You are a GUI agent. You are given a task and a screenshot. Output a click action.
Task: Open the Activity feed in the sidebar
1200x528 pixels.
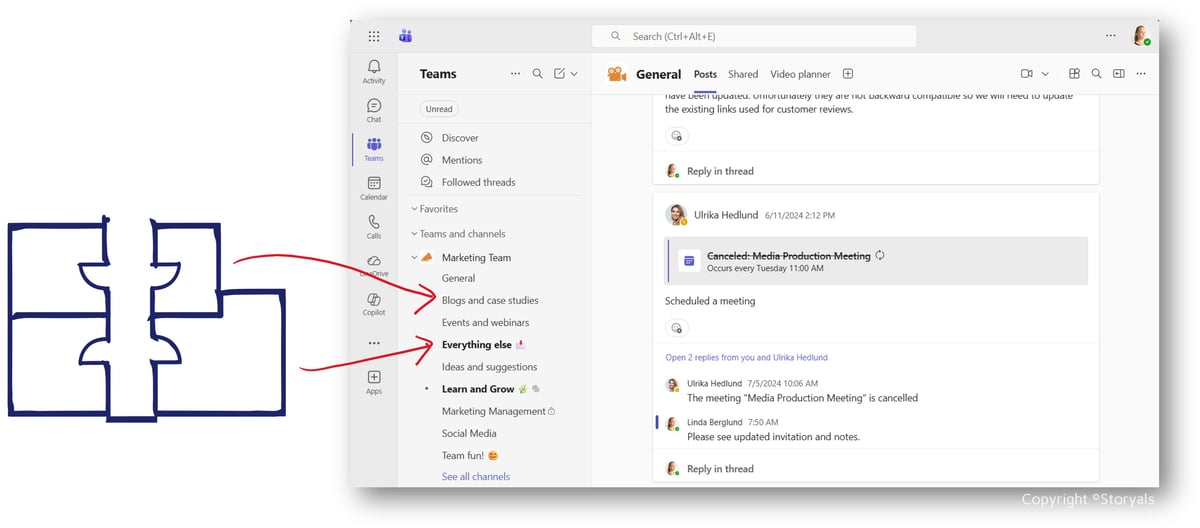[x=374, y=71]
